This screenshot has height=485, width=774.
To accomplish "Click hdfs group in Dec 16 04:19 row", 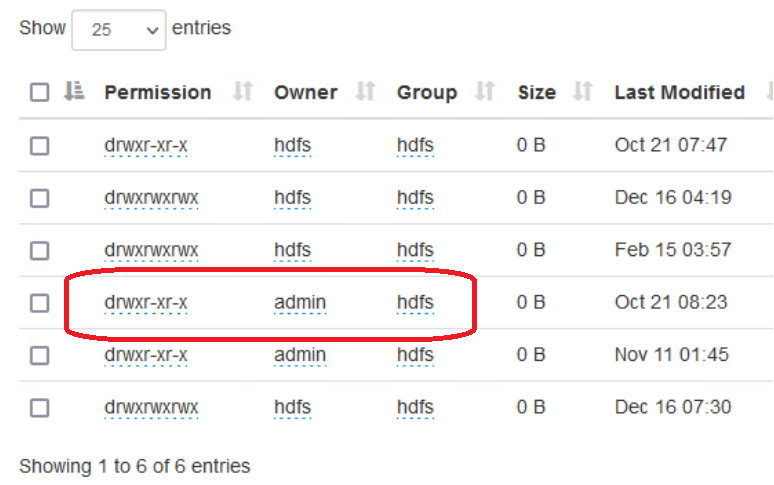I will (415, 197).
